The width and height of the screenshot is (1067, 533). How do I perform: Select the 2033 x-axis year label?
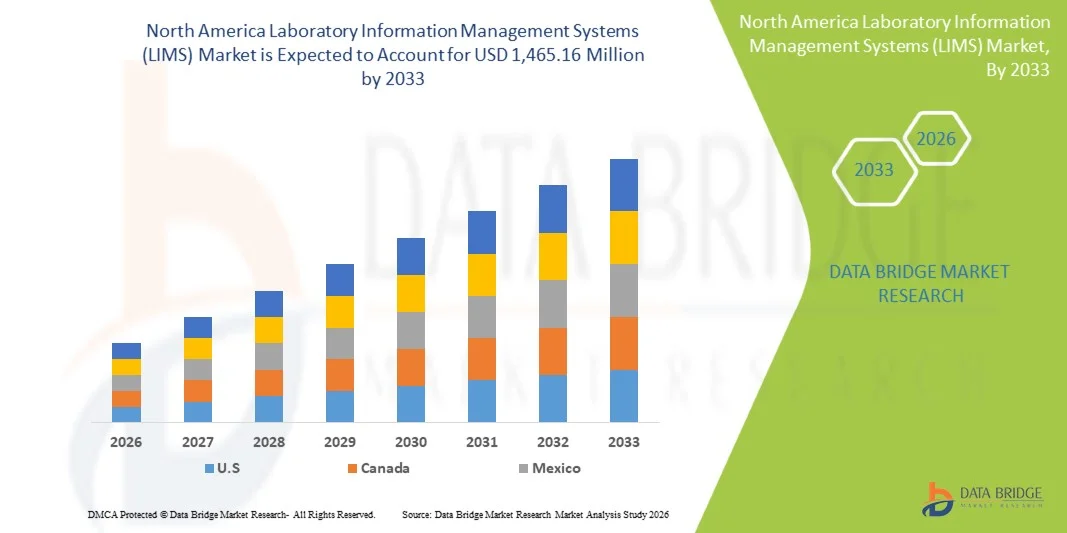[624, 441]
